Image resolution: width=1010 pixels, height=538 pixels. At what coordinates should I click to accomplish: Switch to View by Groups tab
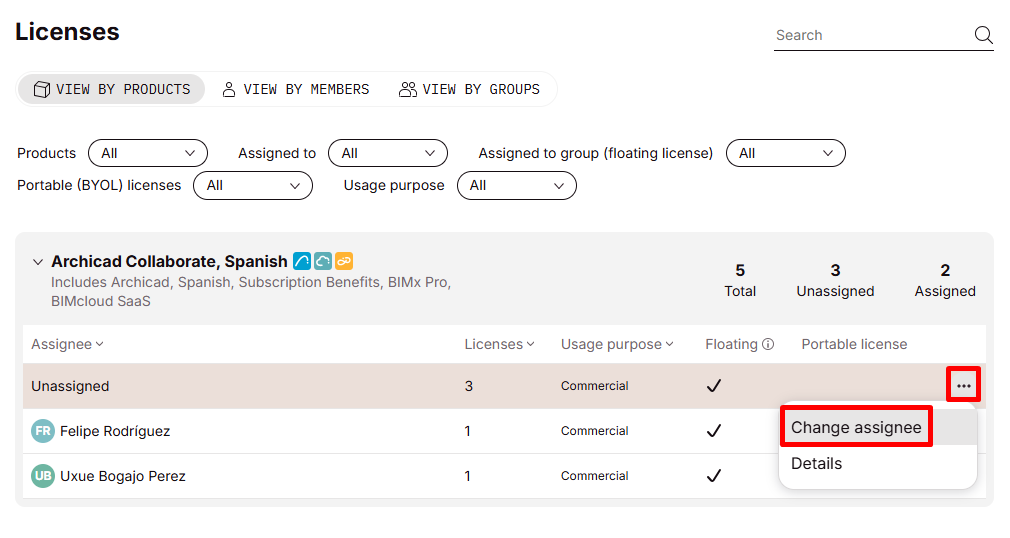tap(469, 89)
